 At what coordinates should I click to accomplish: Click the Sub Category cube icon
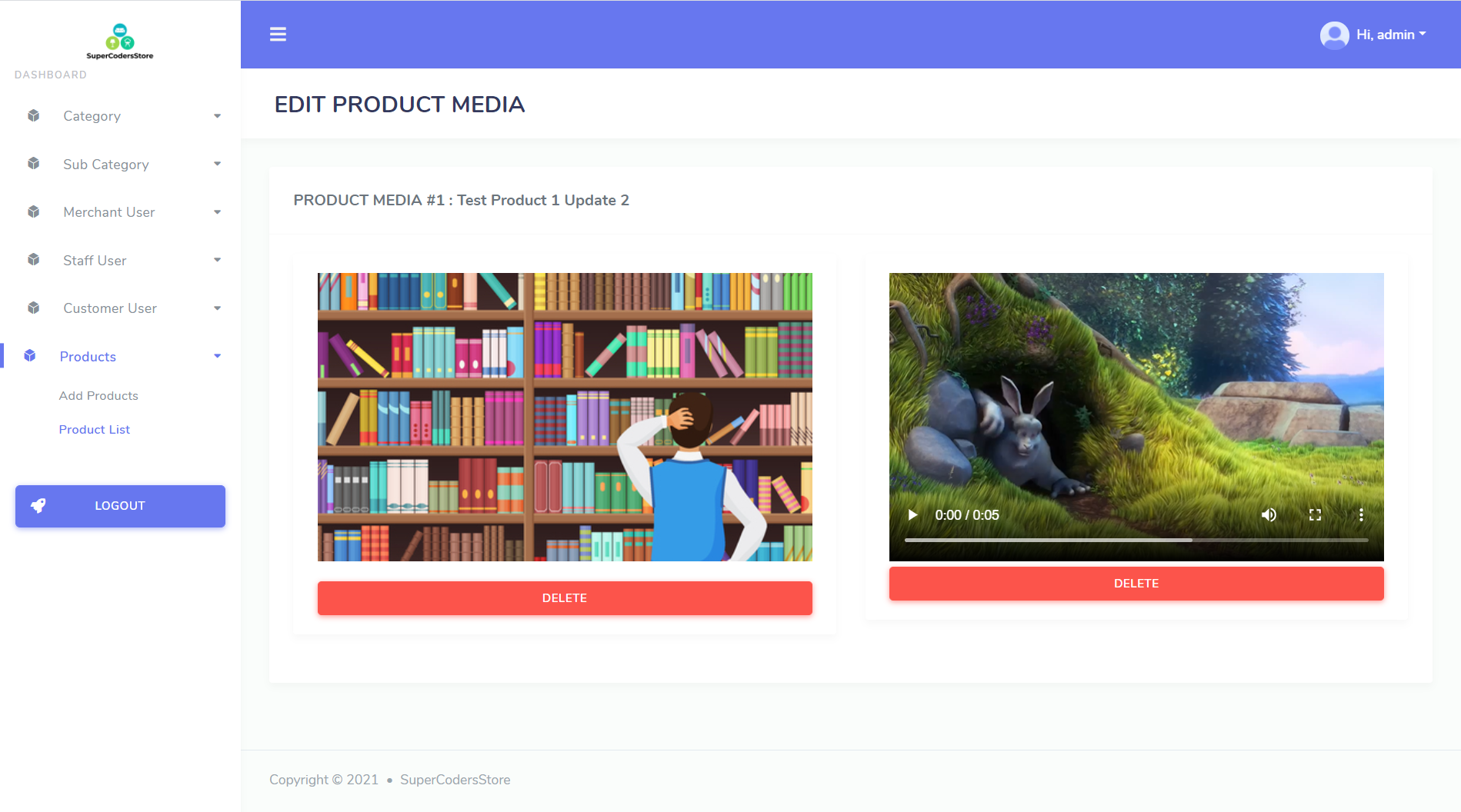pyautogui.click(x=33, y=163)
